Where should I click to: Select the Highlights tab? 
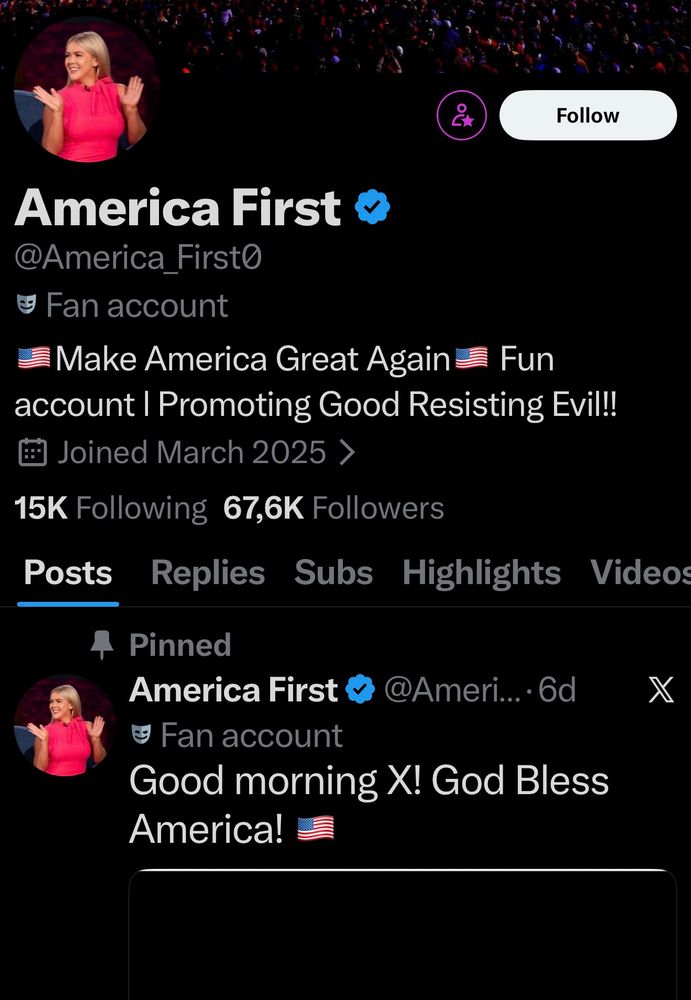click(481, 572)
